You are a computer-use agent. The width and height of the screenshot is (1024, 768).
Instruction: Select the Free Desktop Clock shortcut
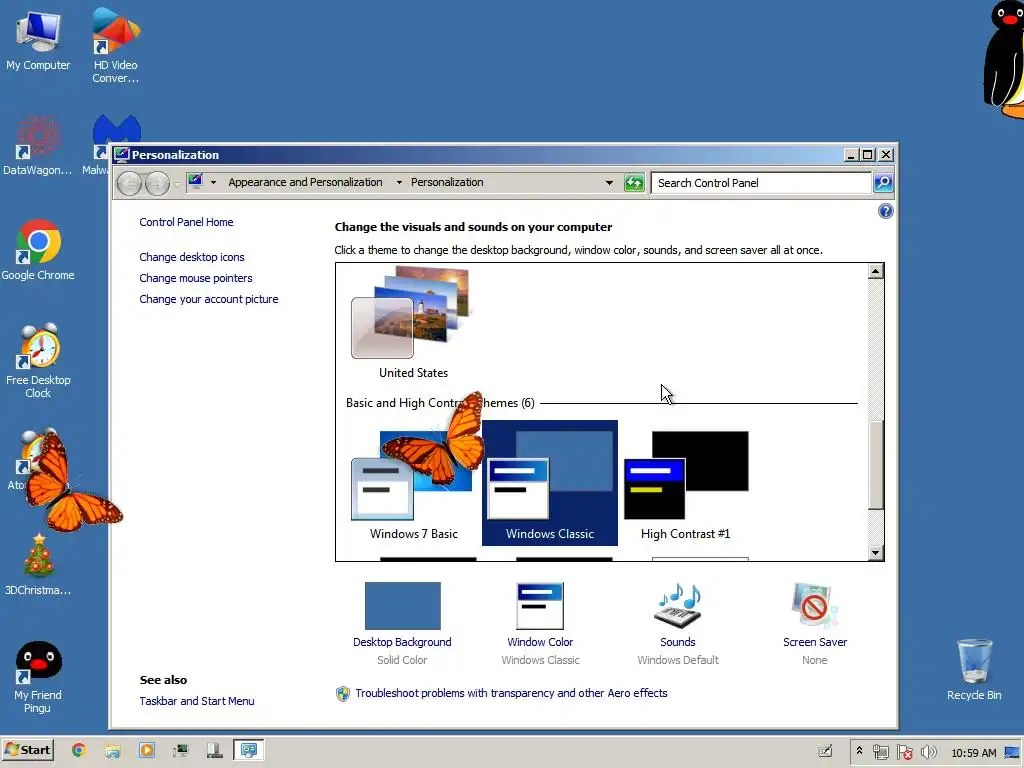pyautogui.click(x=38, y=360)
